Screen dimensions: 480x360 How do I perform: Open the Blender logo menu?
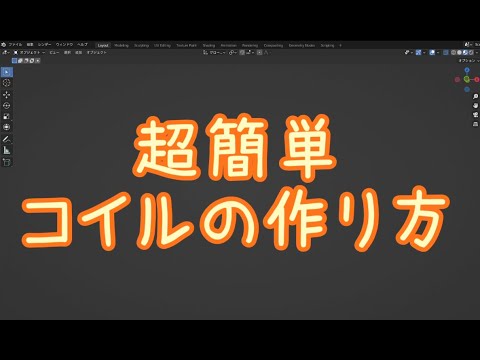tap(4, 45)
